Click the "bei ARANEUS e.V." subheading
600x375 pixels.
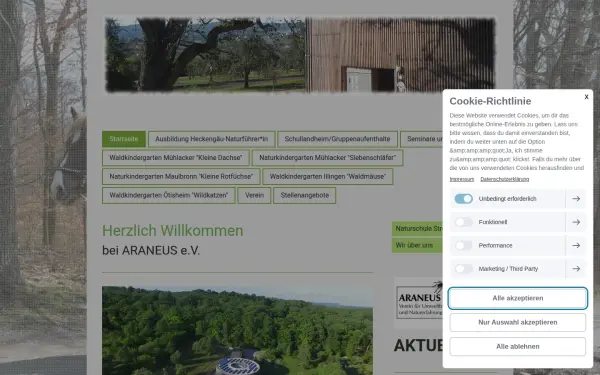[151, 250]
